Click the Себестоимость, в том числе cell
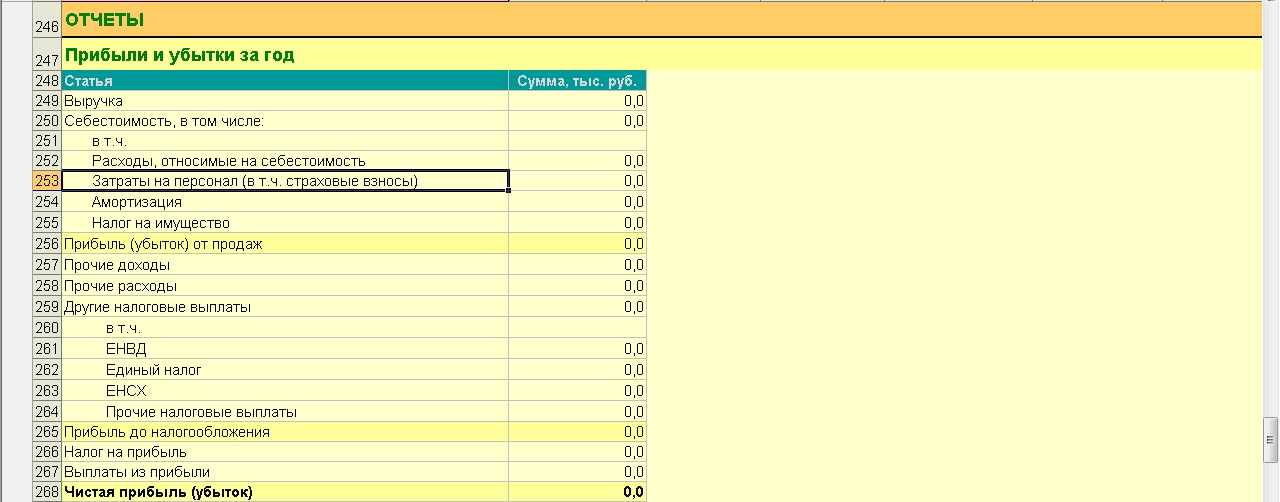 click(285, 121)
